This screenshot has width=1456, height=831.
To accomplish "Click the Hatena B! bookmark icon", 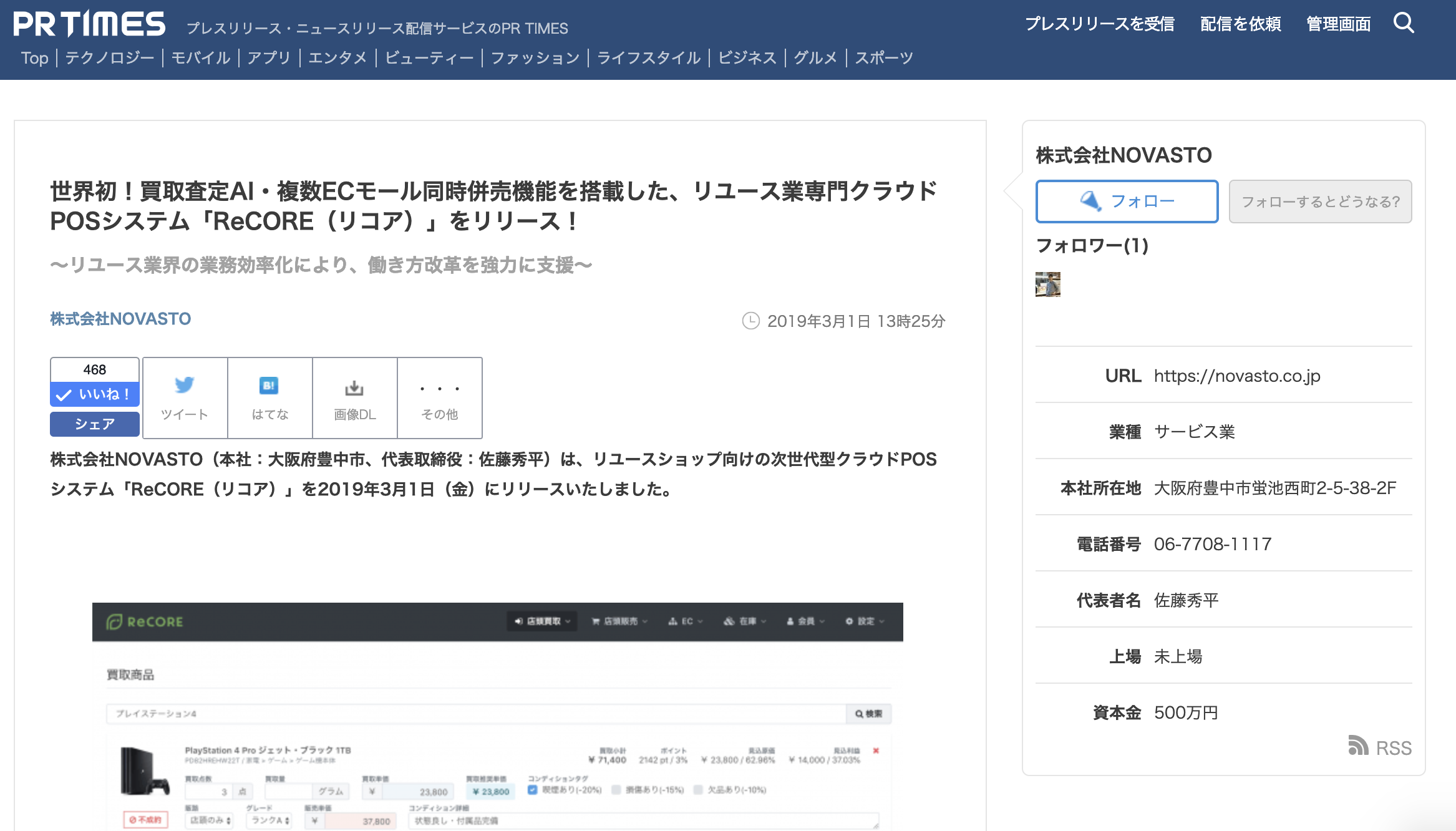I will coord(269,386).
